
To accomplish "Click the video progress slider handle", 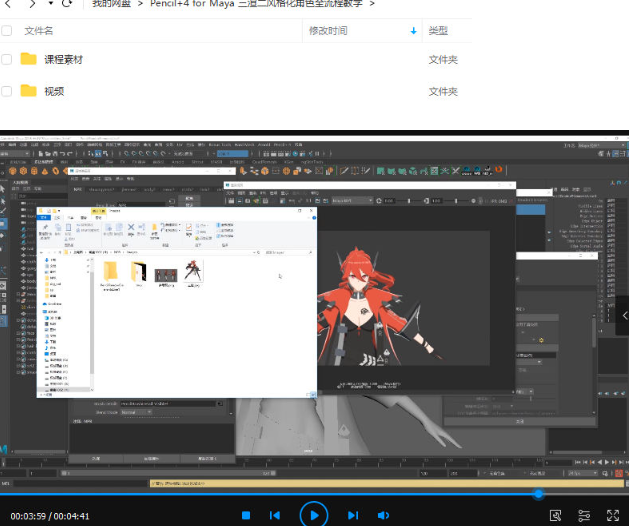I will [x=538, y=494].
